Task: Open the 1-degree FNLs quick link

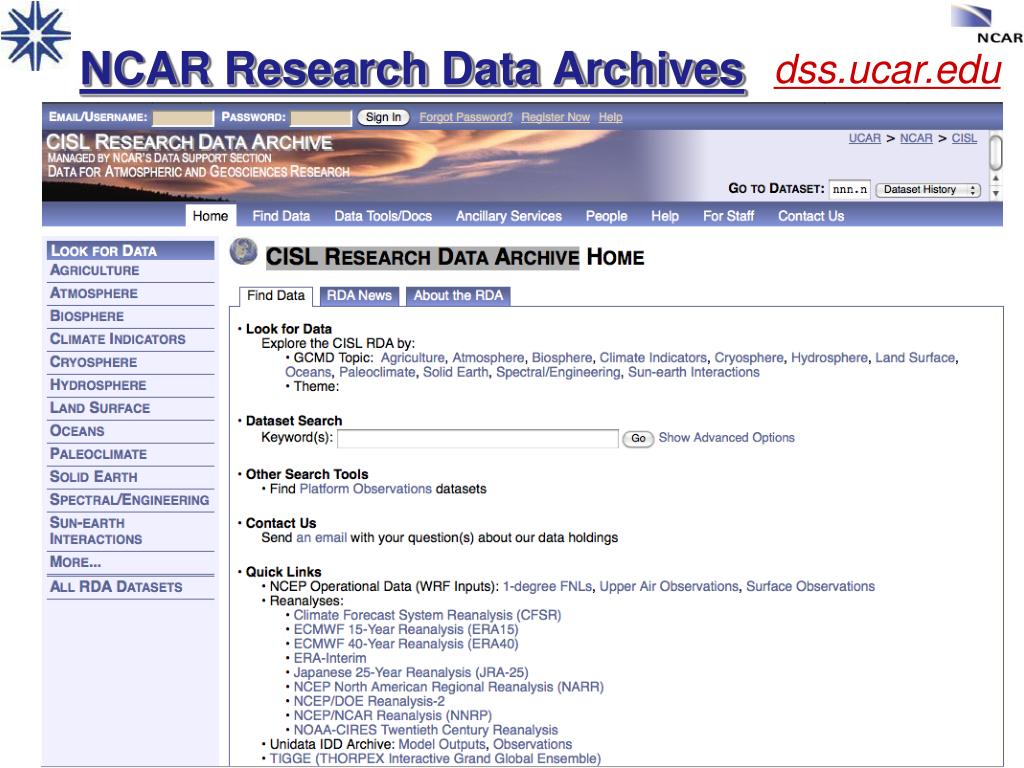Action: 547,586
